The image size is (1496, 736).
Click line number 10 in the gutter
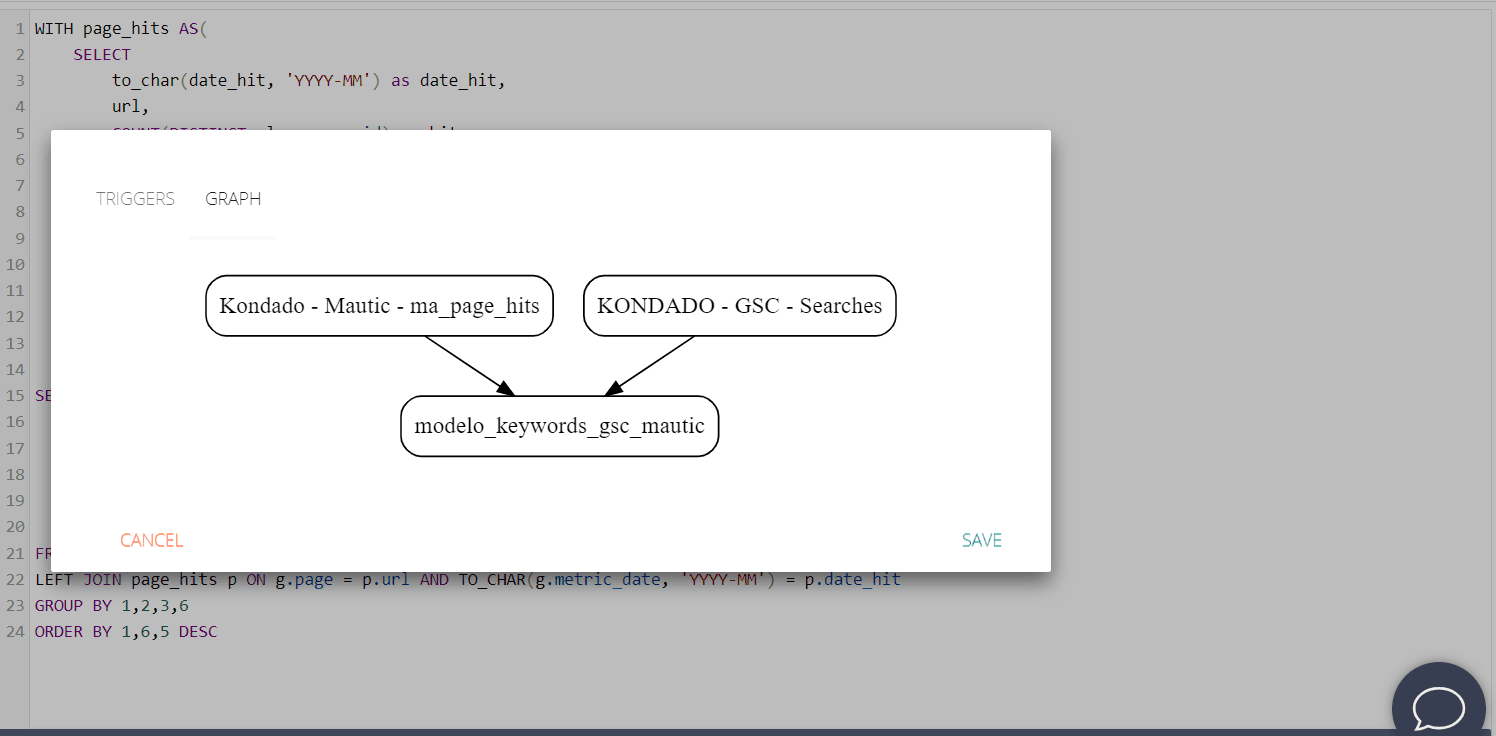click(x=14, y=265)
